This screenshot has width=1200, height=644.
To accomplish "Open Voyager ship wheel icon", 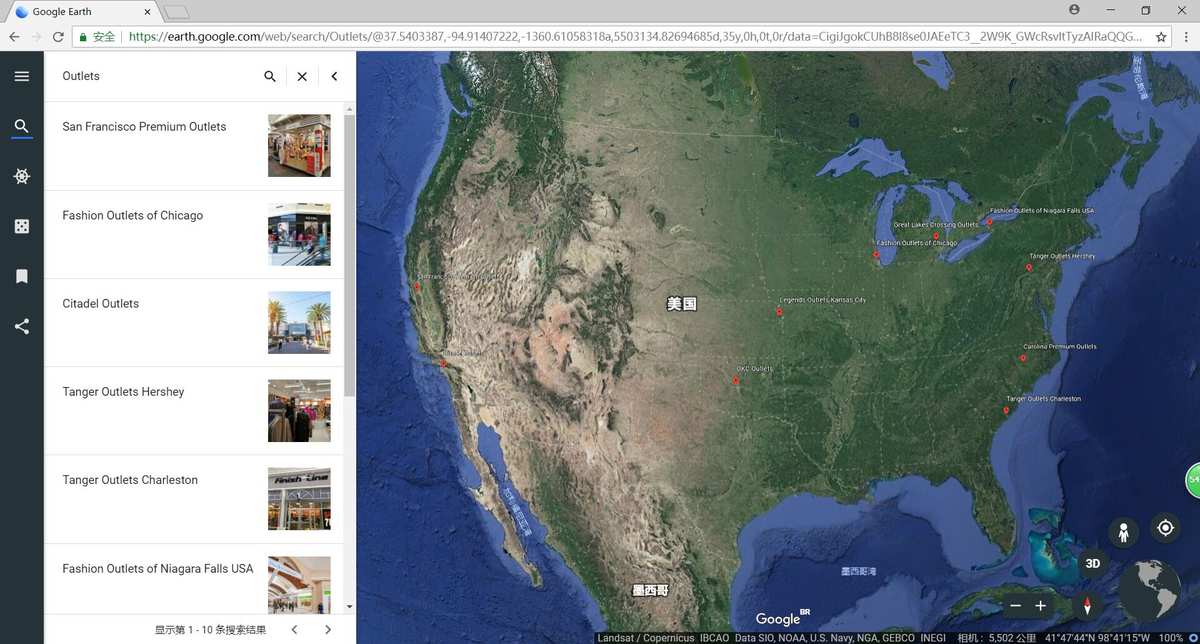I will click(x=21, y=177).
